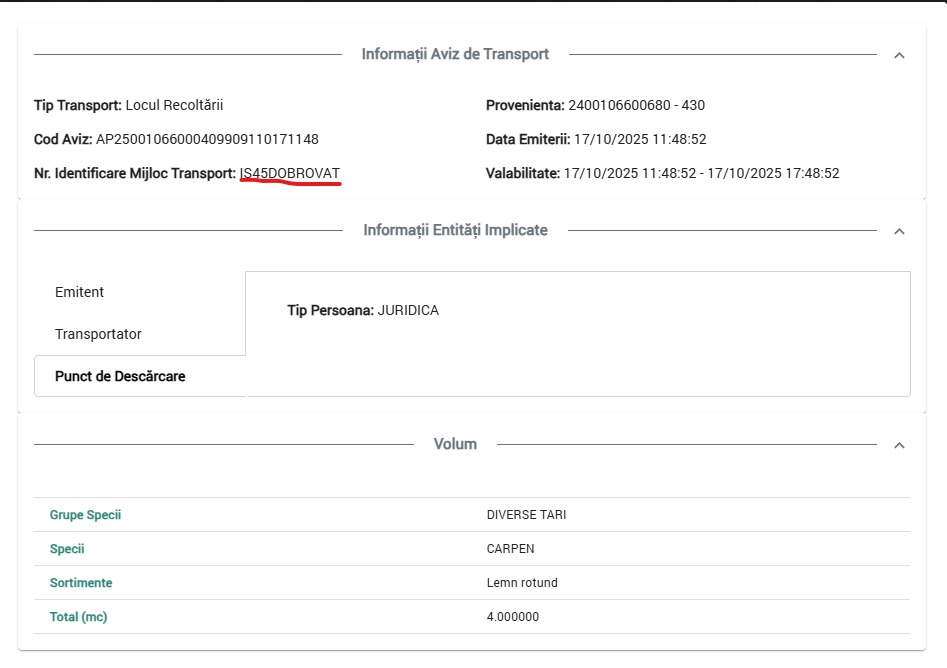Collapse the Informații Aviz de Transport section chevron
This screenshot has height=668, width=947.
898,55
